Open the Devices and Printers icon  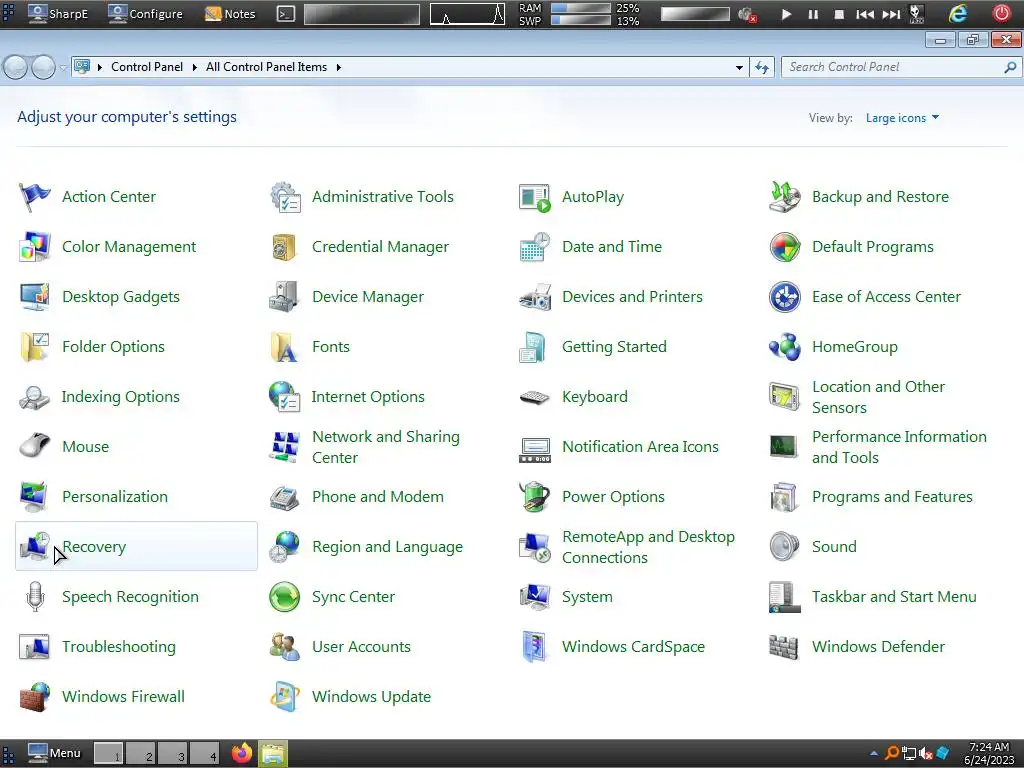[535, 296]
